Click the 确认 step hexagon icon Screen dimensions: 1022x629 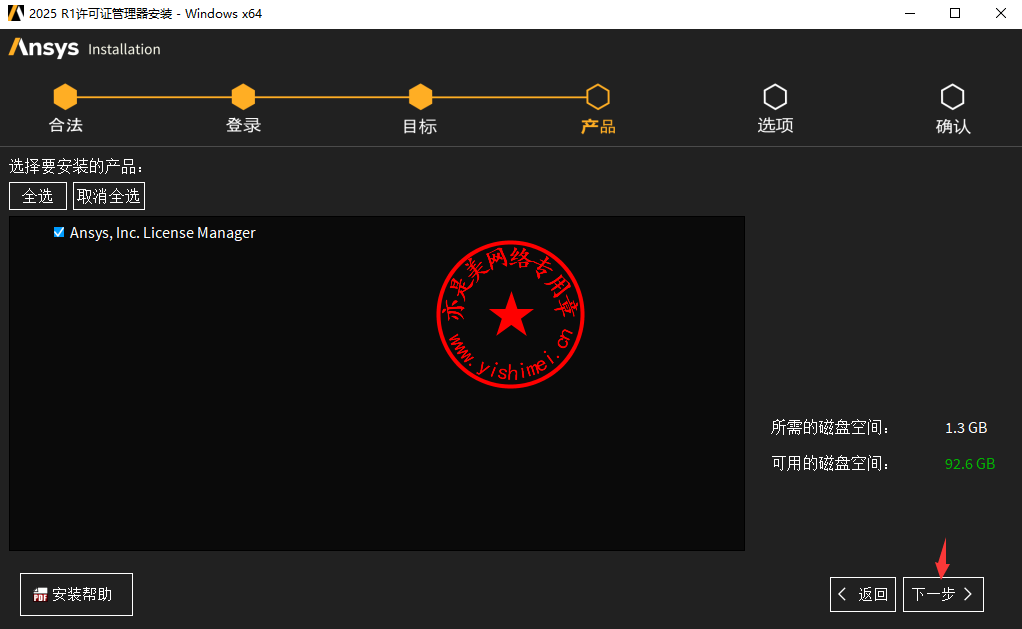(952, 97)
